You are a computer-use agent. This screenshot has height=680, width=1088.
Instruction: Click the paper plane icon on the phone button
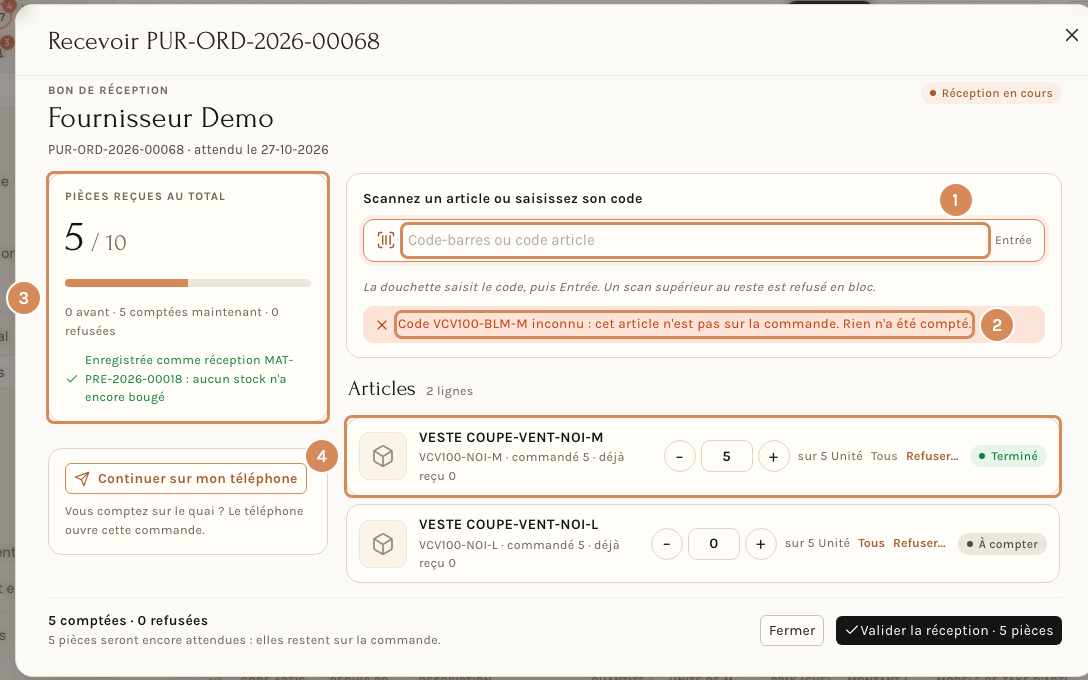click(82, 479)
